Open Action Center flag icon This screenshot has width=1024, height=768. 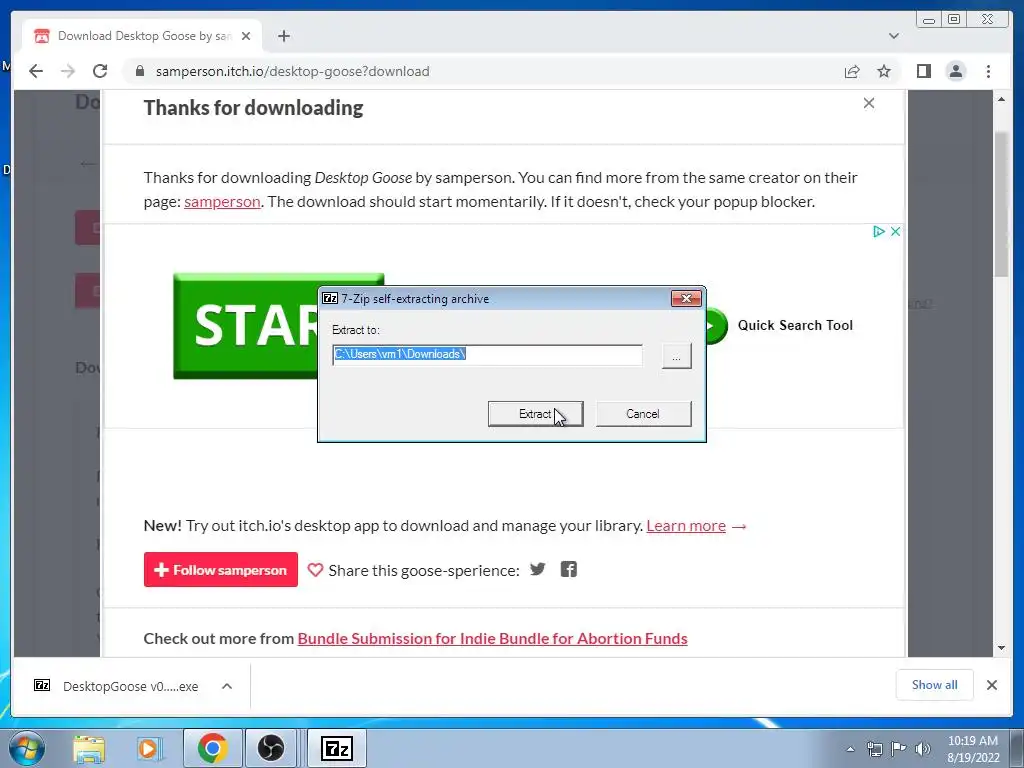point(899,749)
